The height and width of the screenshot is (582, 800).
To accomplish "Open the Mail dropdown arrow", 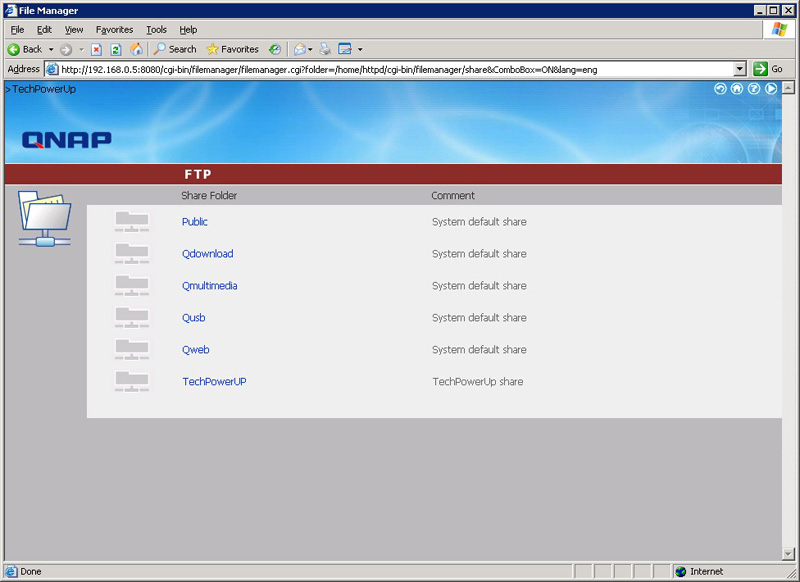I will tap(310, 49).
